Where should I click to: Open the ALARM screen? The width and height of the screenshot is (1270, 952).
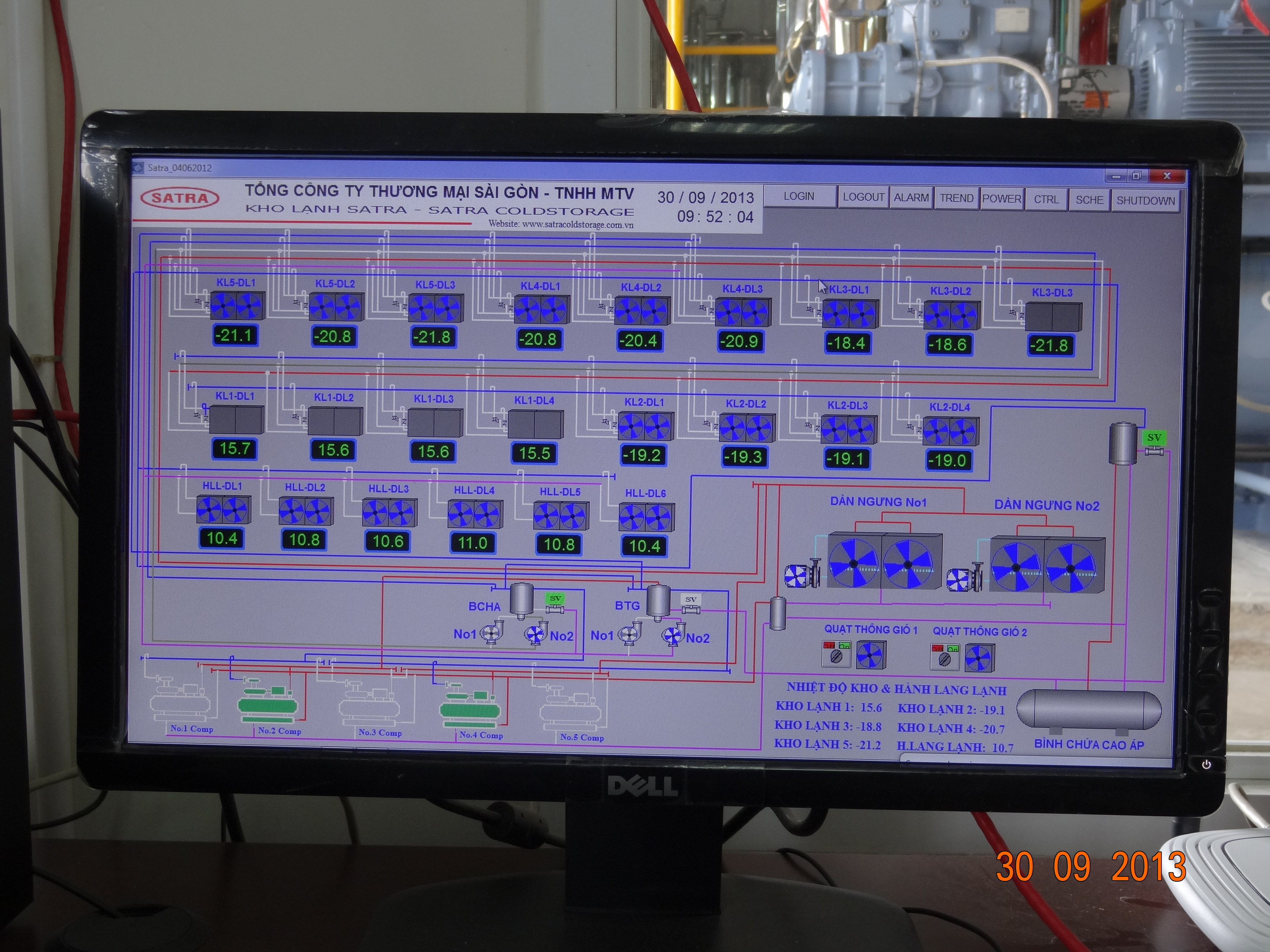(x=911, y=197)
